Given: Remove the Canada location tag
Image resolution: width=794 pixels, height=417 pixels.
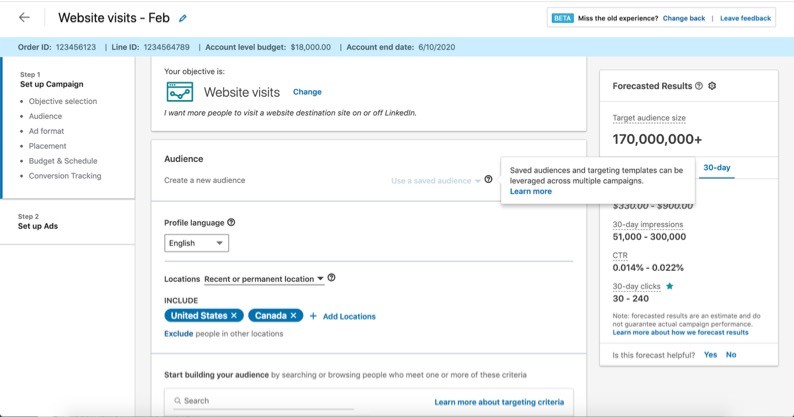Looking at the screenshot, I should point(294,316).
